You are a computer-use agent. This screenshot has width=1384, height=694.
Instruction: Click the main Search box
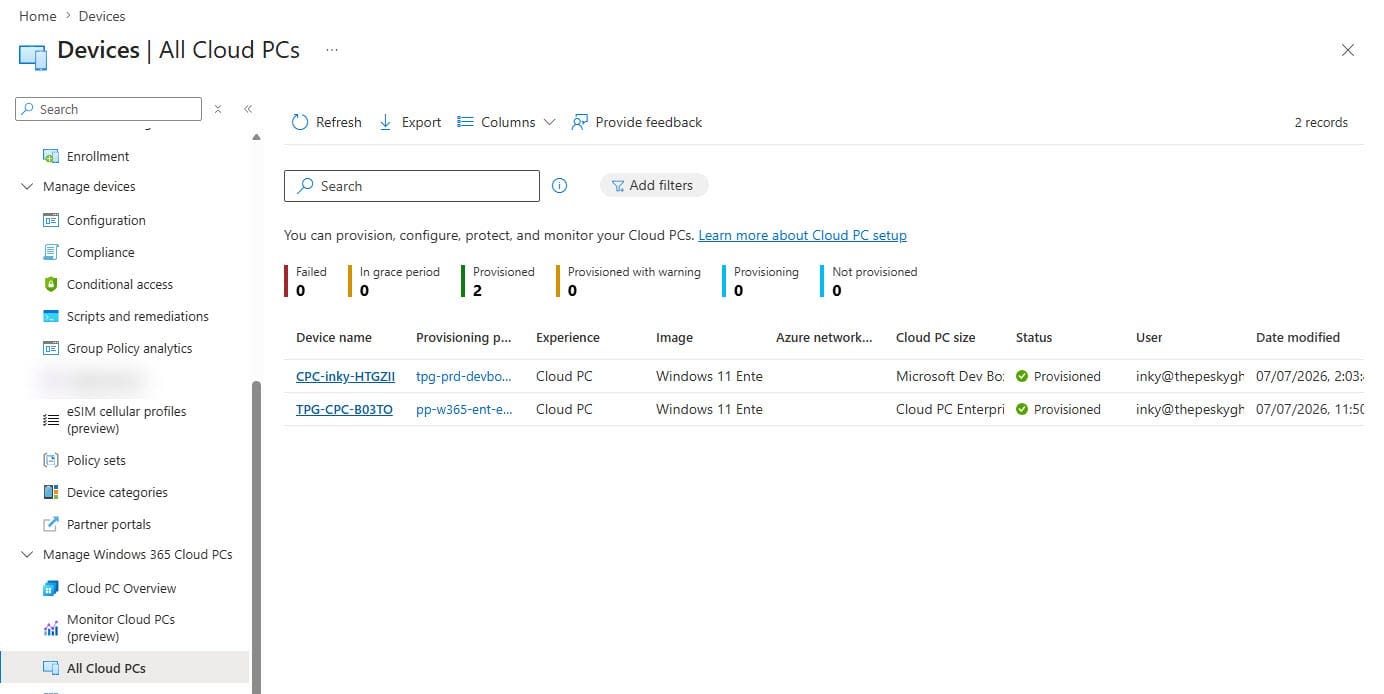click(412, 186)
